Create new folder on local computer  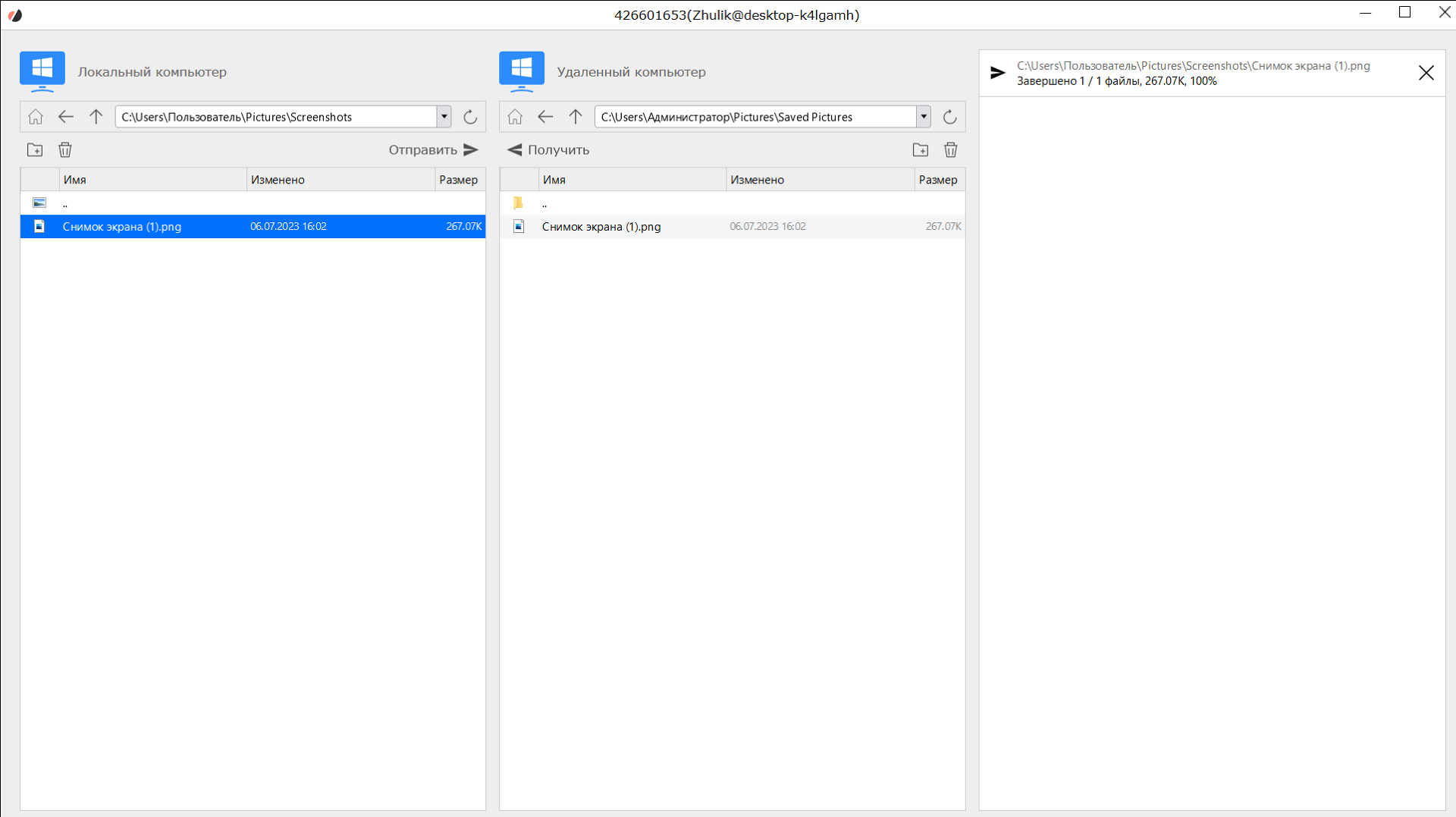click(35, 150)
